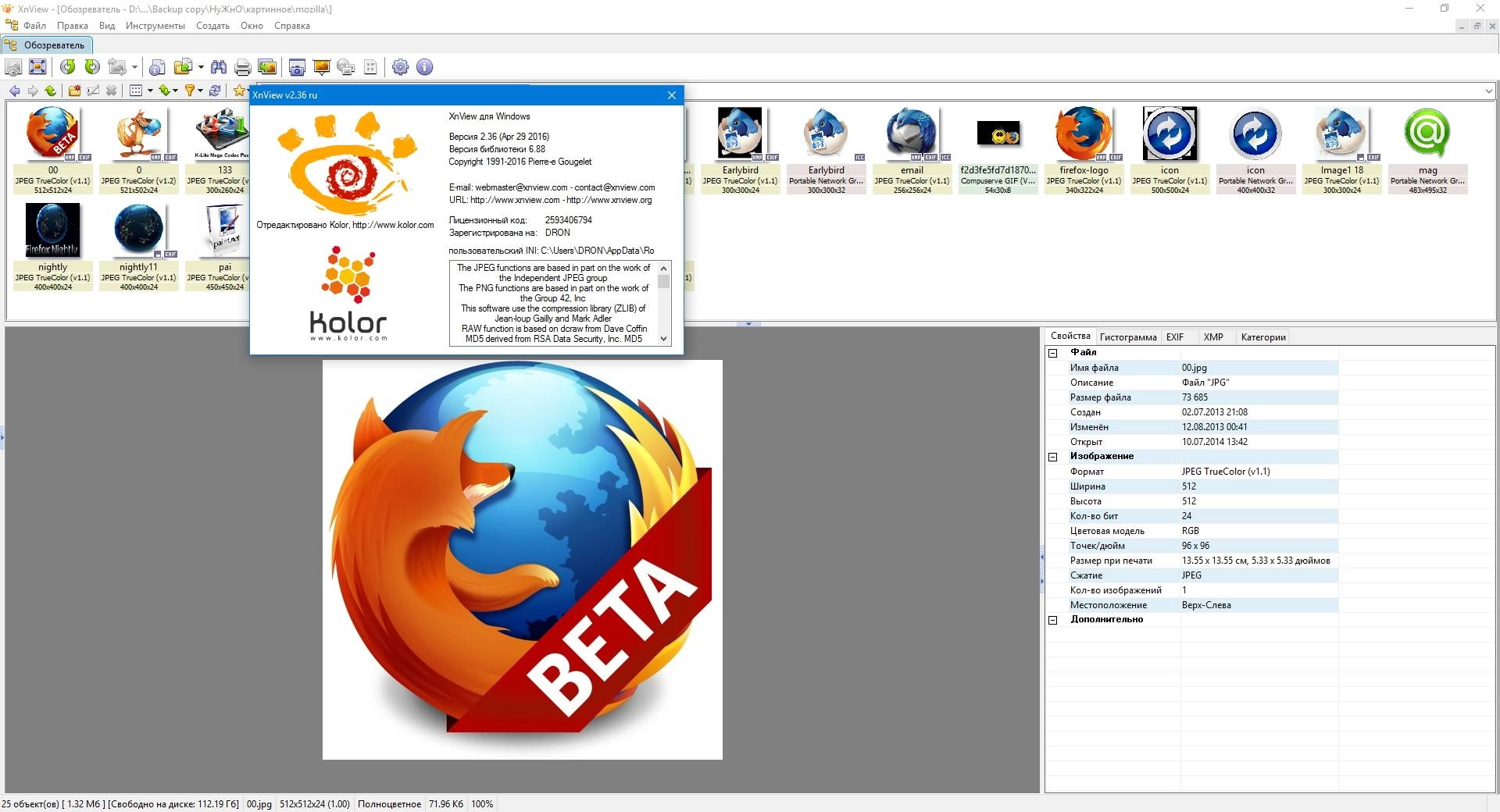The image size is (1500, 812).
Task: Open the options gear icon
Action: [x=400, y=67]
